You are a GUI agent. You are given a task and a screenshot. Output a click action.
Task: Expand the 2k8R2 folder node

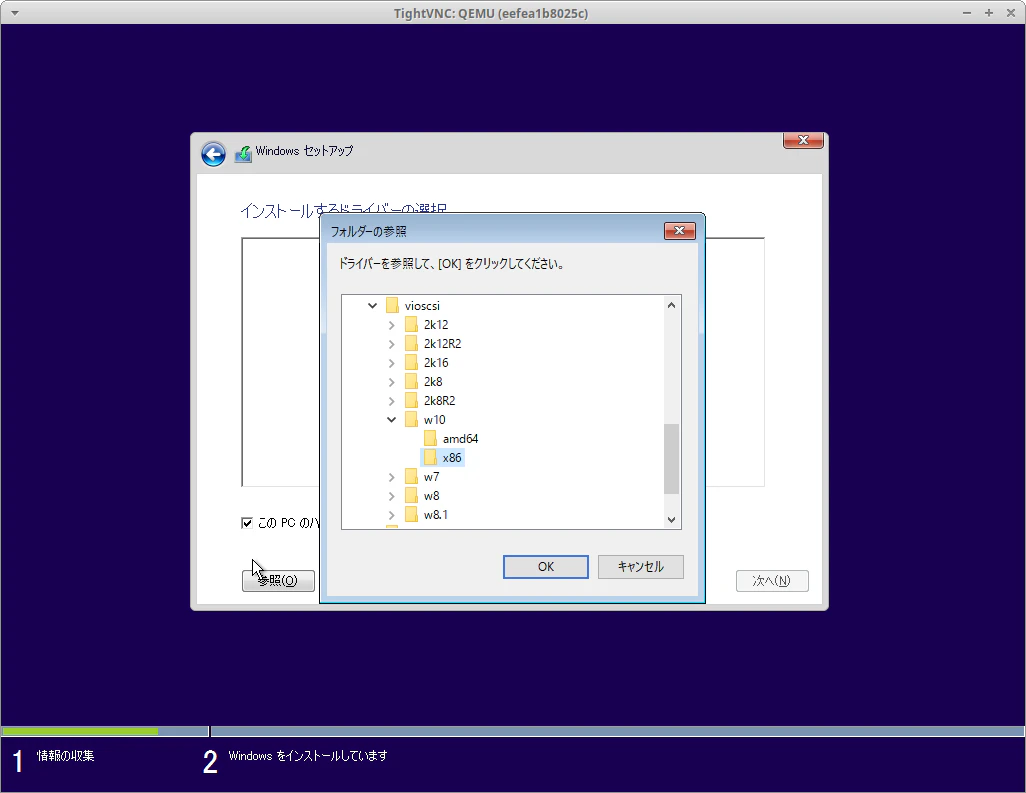click(x=391, y=401)
